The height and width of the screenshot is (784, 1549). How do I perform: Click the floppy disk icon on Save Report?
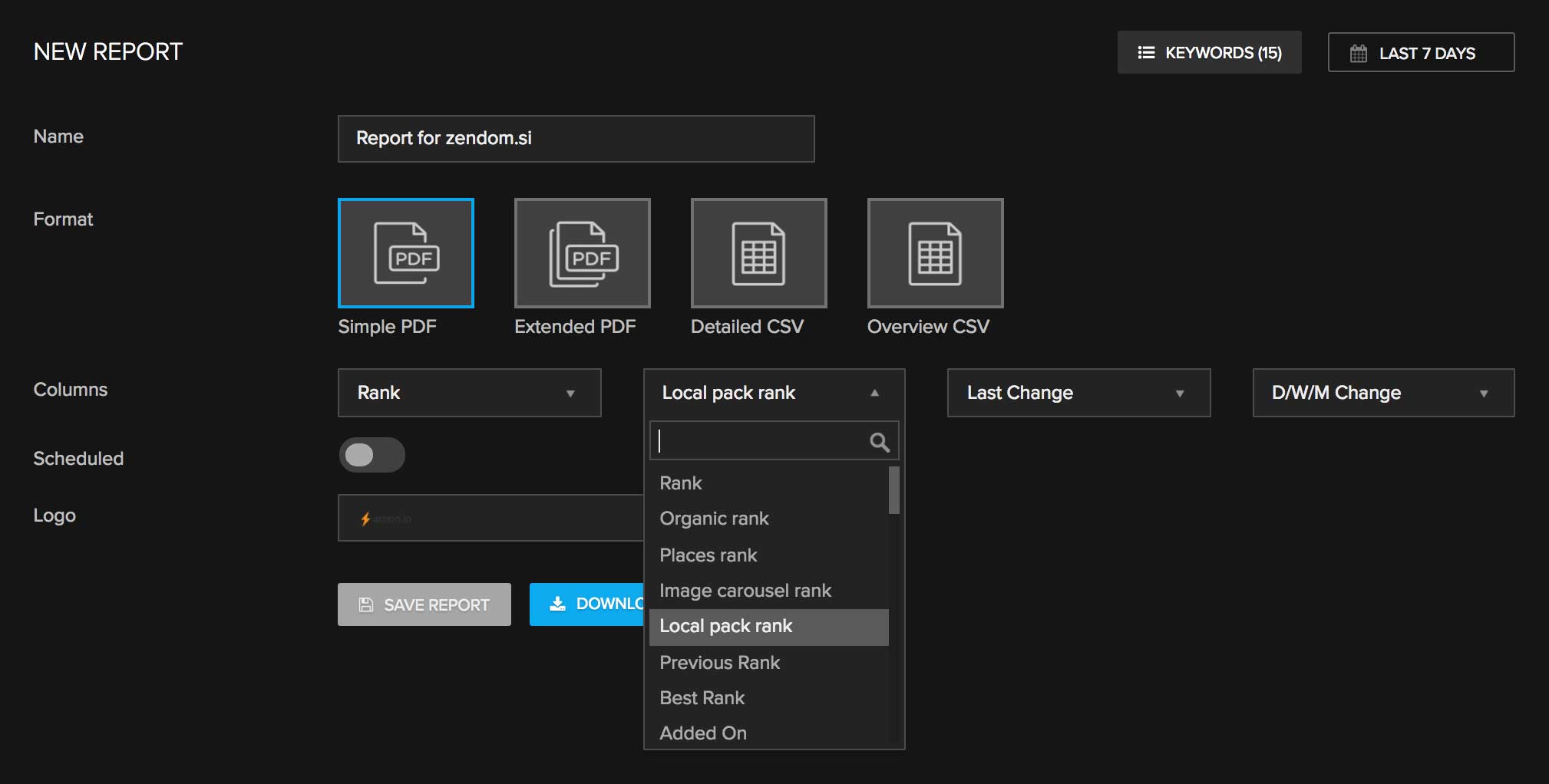[366, 605]
